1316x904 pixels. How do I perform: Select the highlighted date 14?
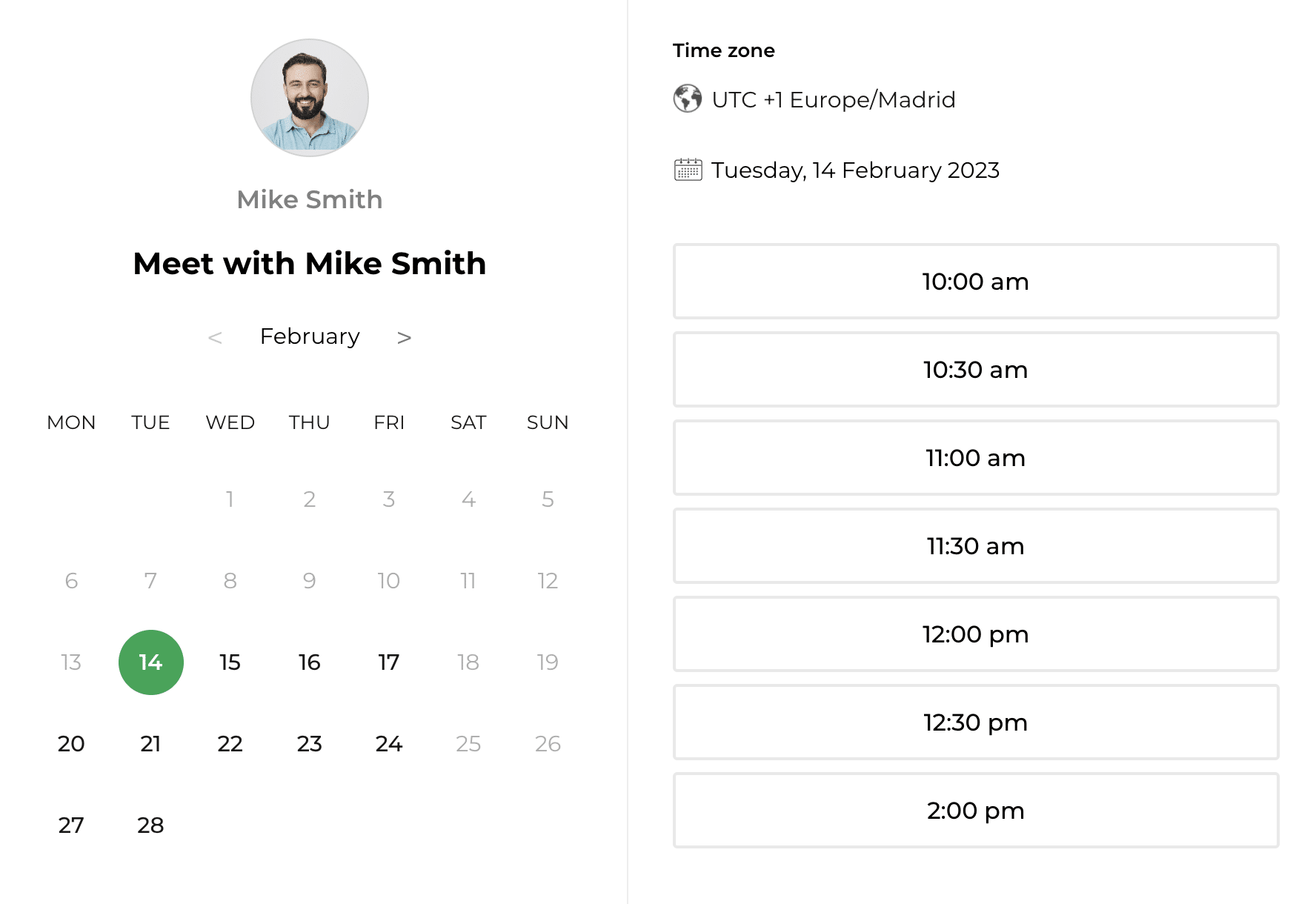pos(151,662)
